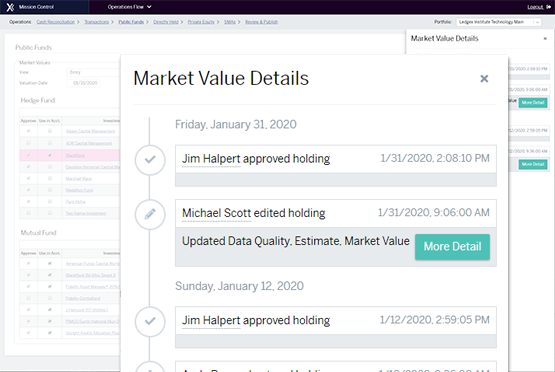The image size is (555, 372).
Task: Navigate to SMAs step
Action: point(230,22)
